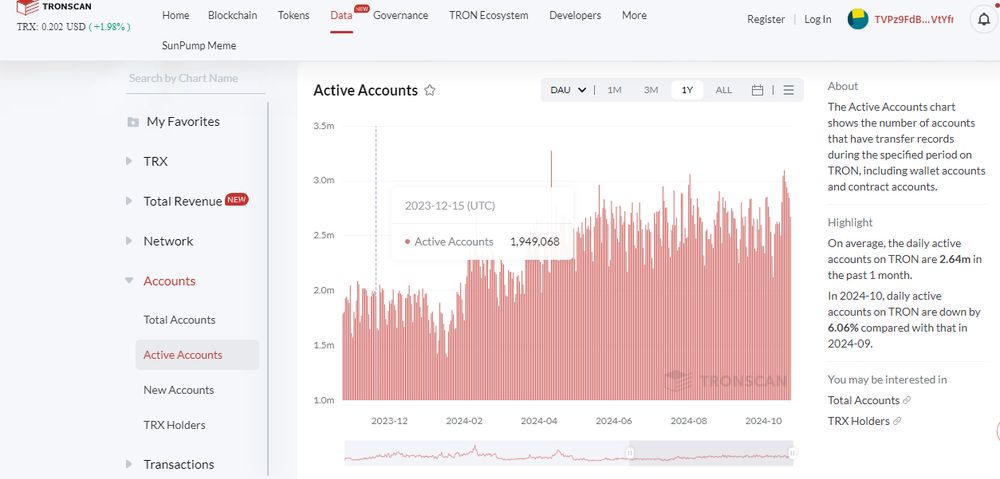Click Total Revenue sidebar label
The width and height of the screenshot is (1000, 479).
coord(183,202)
